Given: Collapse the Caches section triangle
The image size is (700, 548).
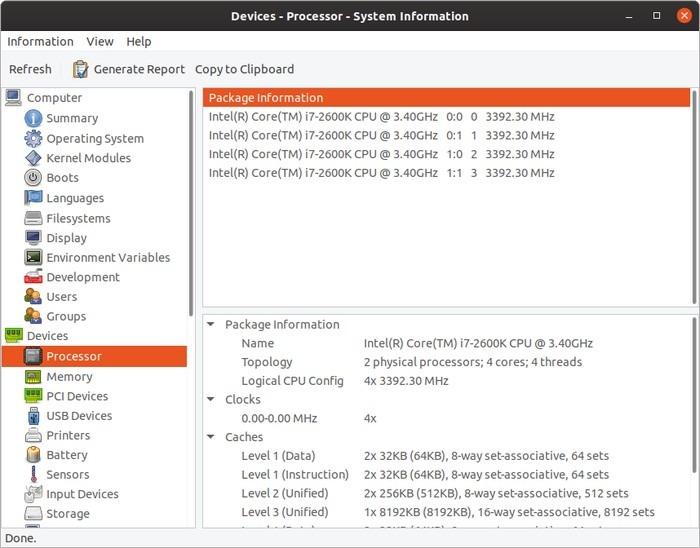Looking at the screenshot, I should (211, 437).
